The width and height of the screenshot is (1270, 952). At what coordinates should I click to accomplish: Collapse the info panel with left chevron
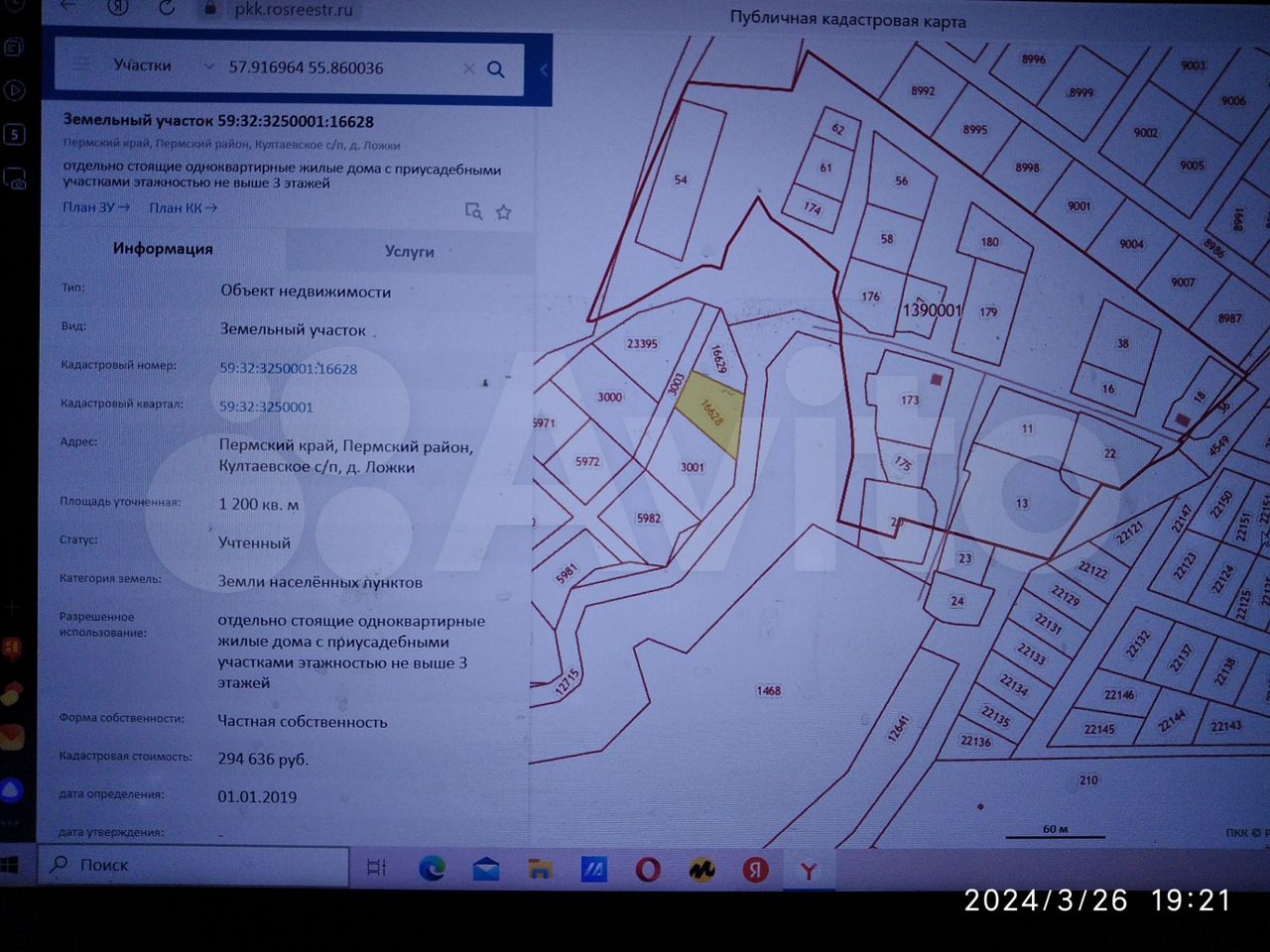point(544,69)
